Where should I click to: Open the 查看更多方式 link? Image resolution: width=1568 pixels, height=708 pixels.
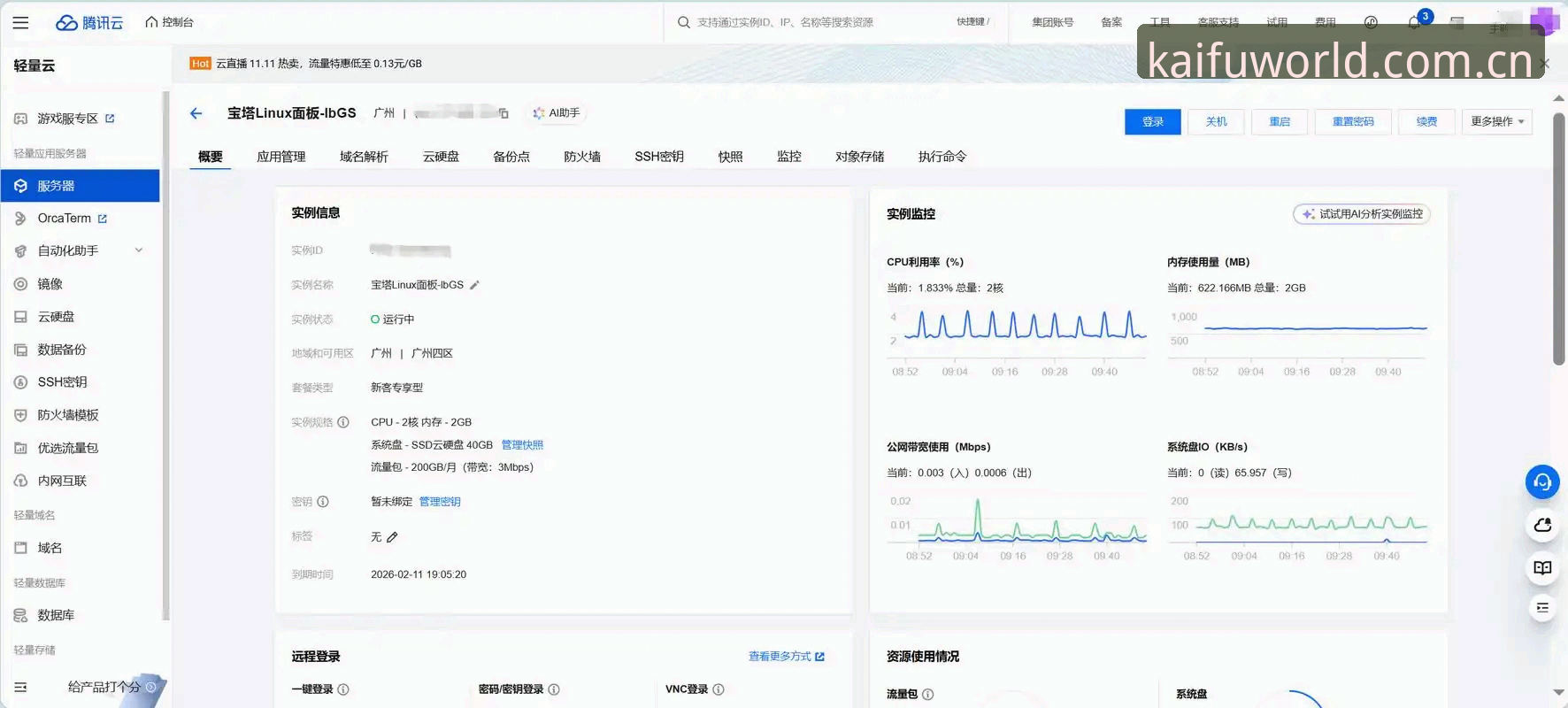[x=786, y=657]
